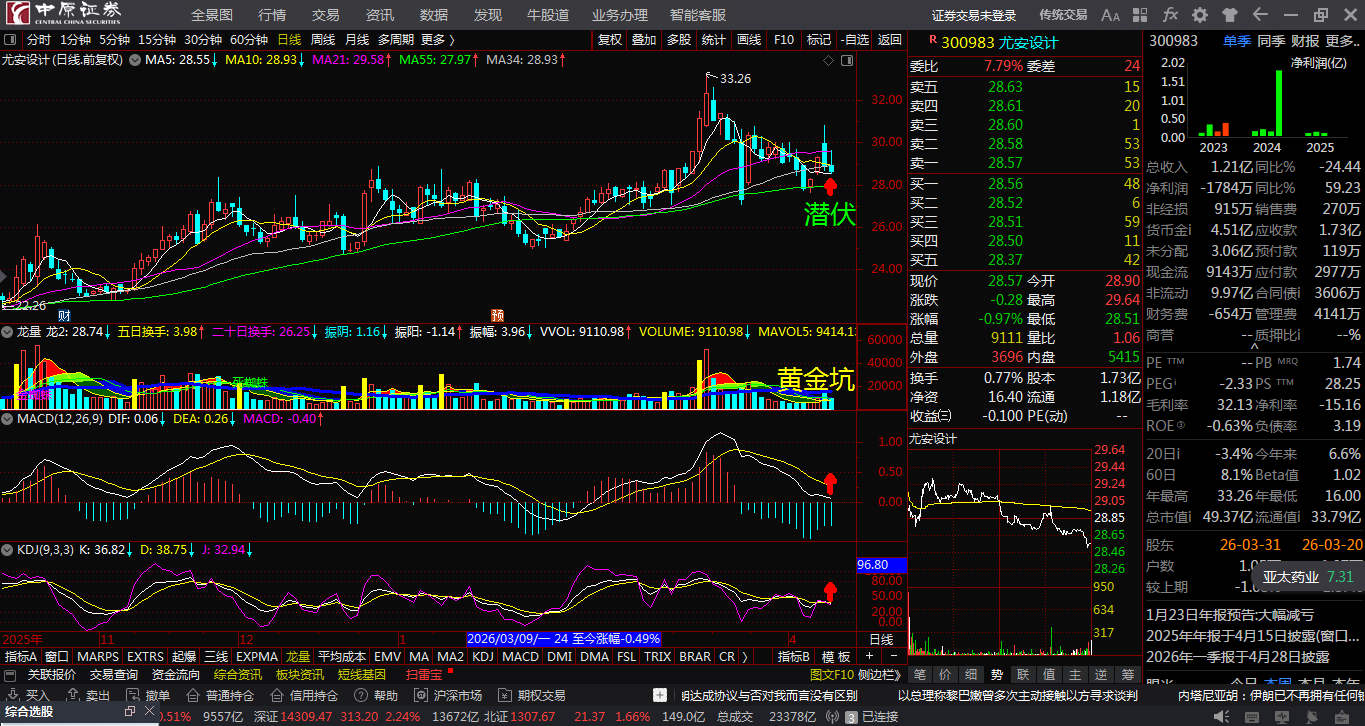1365x726 pixels.
Task: Click the shirt-shaped skin theme icon
Action: pos(1229,15)
